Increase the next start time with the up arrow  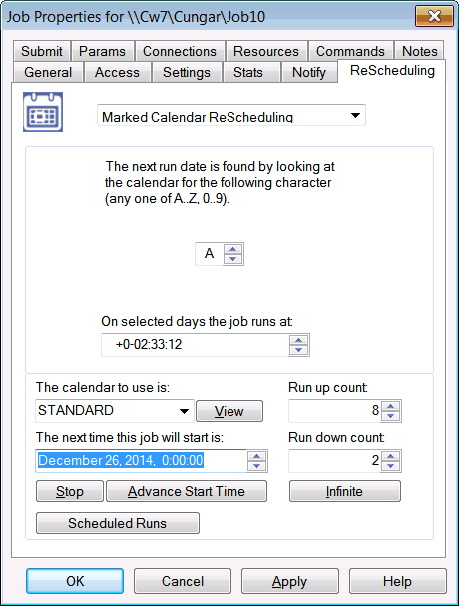[x=257, y=456]
